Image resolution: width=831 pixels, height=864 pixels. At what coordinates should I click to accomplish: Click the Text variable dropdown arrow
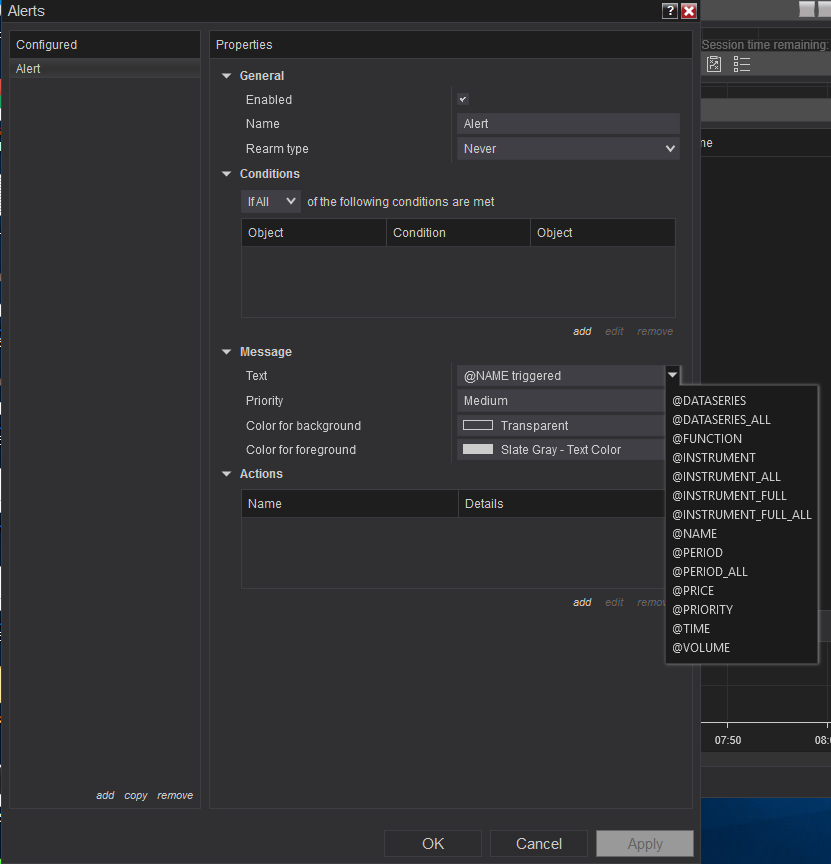click(672, 375)
